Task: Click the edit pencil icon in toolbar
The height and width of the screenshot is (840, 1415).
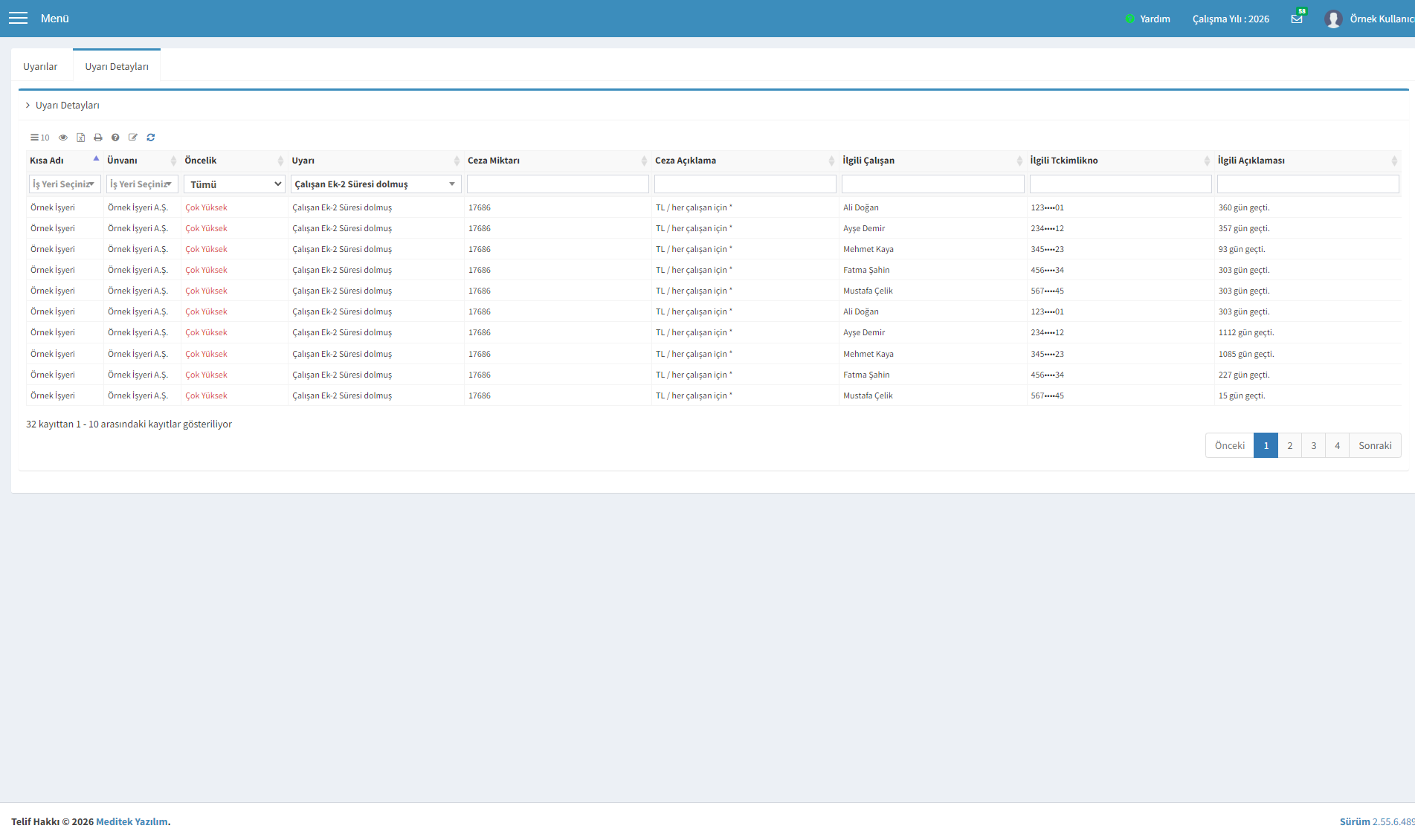Action: [x=133, y=138]
